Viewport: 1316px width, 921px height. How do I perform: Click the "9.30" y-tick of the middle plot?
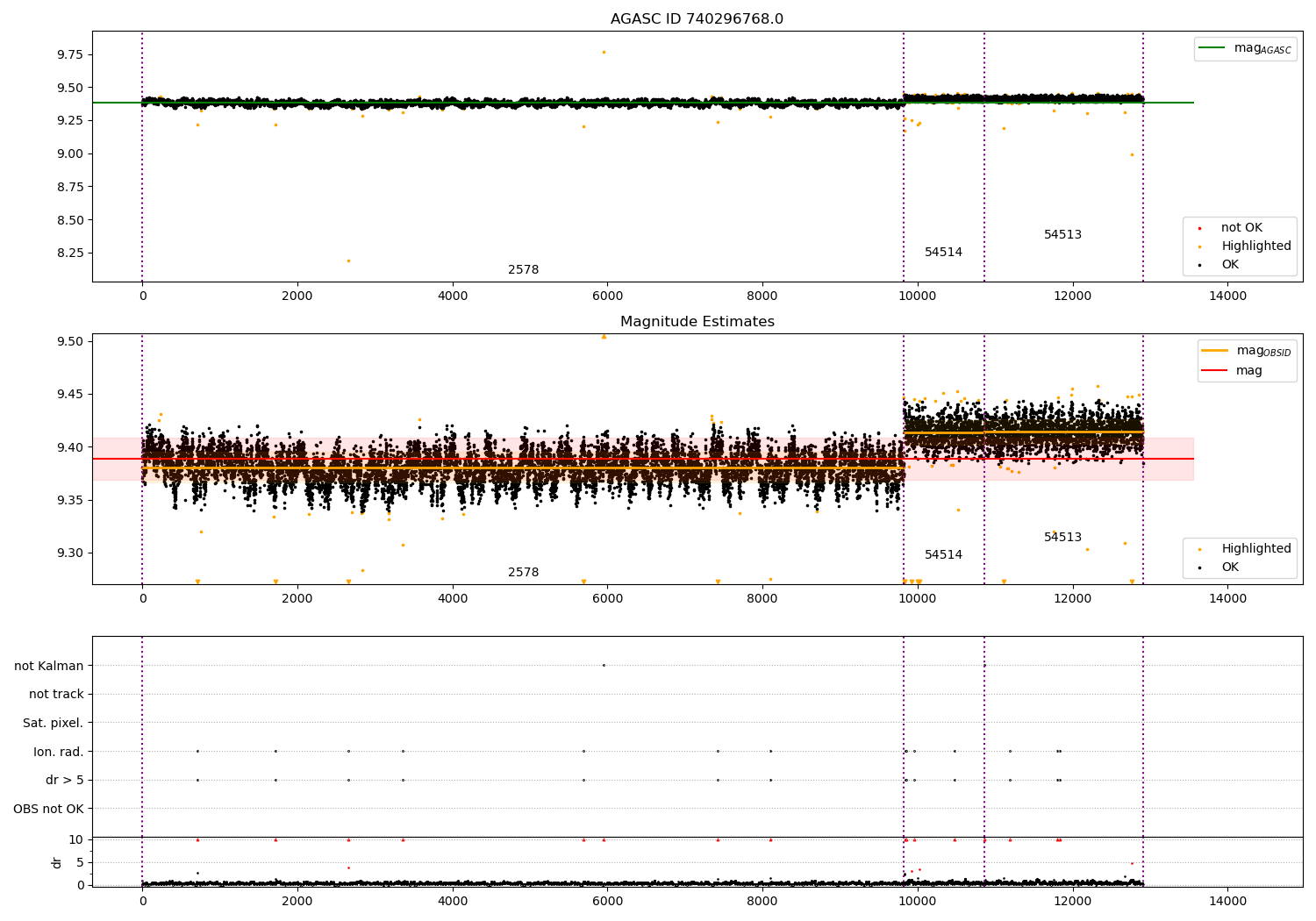[69, 553]
